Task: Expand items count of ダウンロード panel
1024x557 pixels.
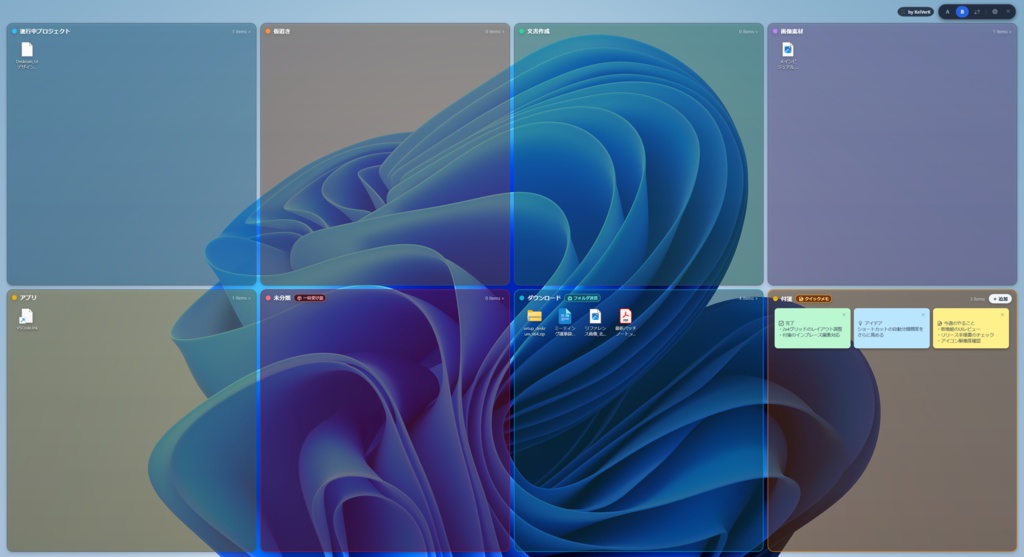Action: (748, 298)
